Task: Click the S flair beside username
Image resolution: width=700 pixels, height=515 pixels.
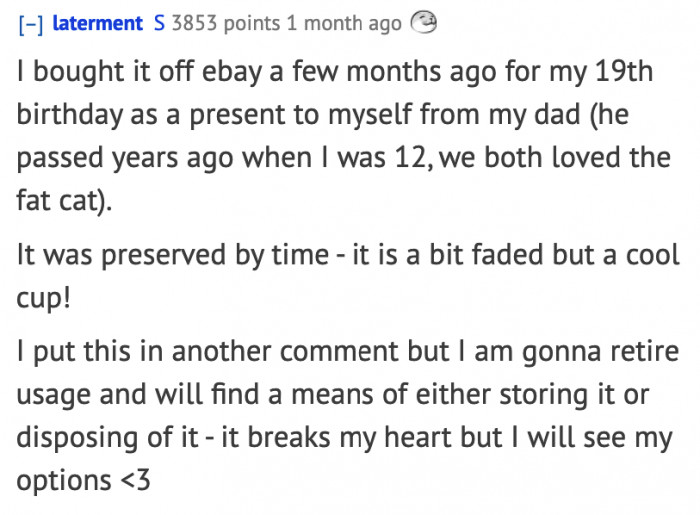Action: [x=159, y=23]
